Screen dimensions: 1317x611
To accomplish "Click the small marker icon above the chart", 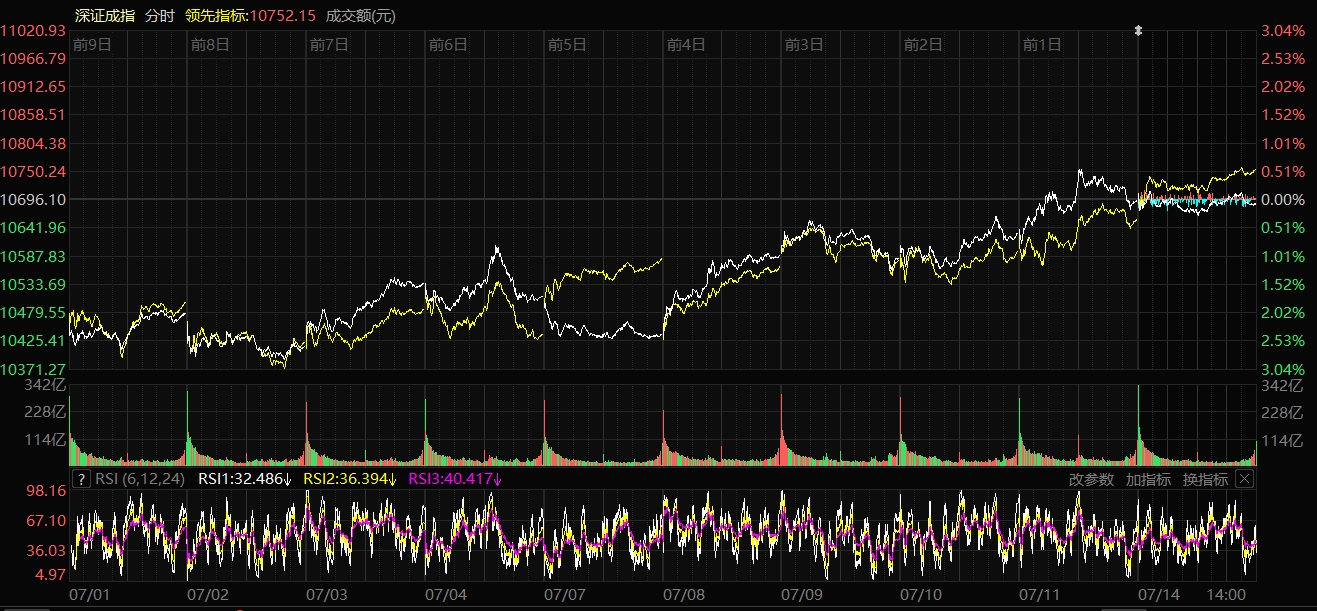I will [x=1138, y=31].
